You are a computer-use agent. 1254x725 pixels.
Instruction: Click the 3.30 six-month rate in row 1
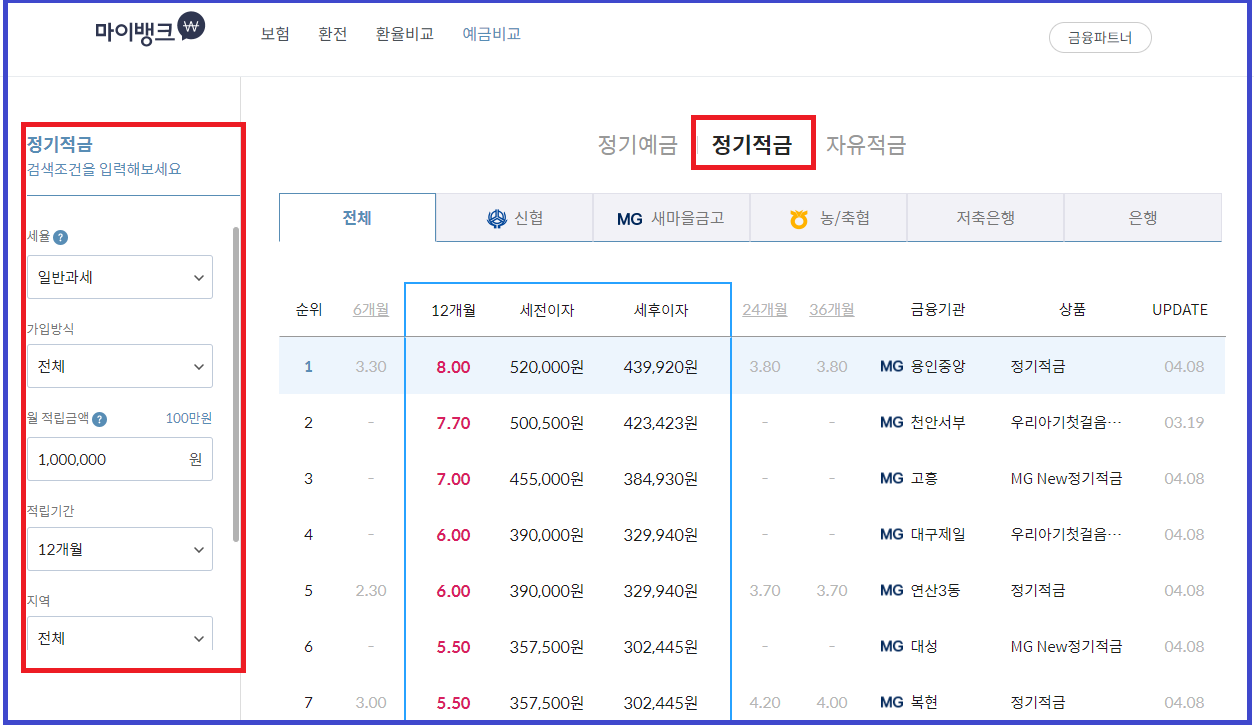click(371, 367)
